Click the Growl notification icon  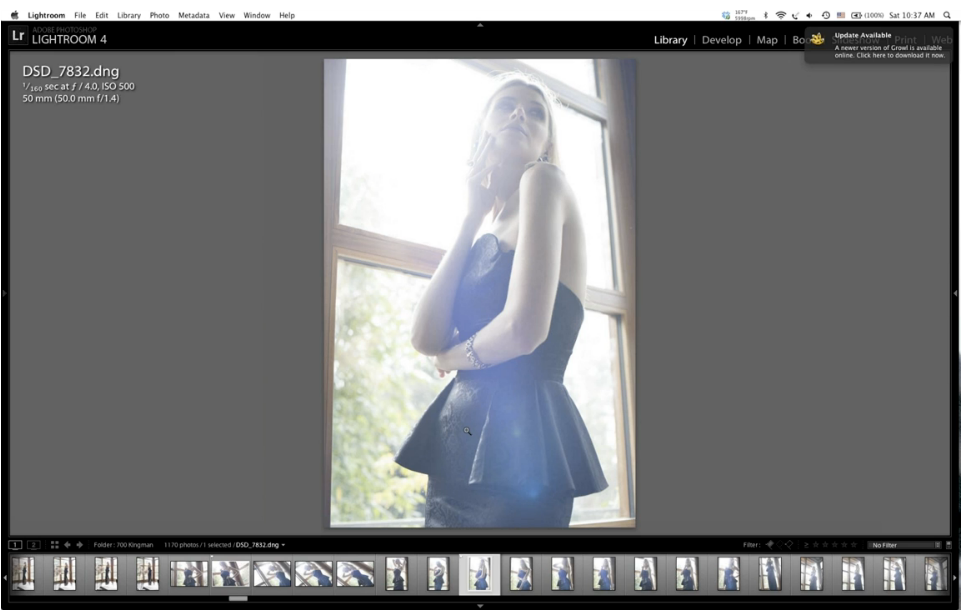[818, 39]
